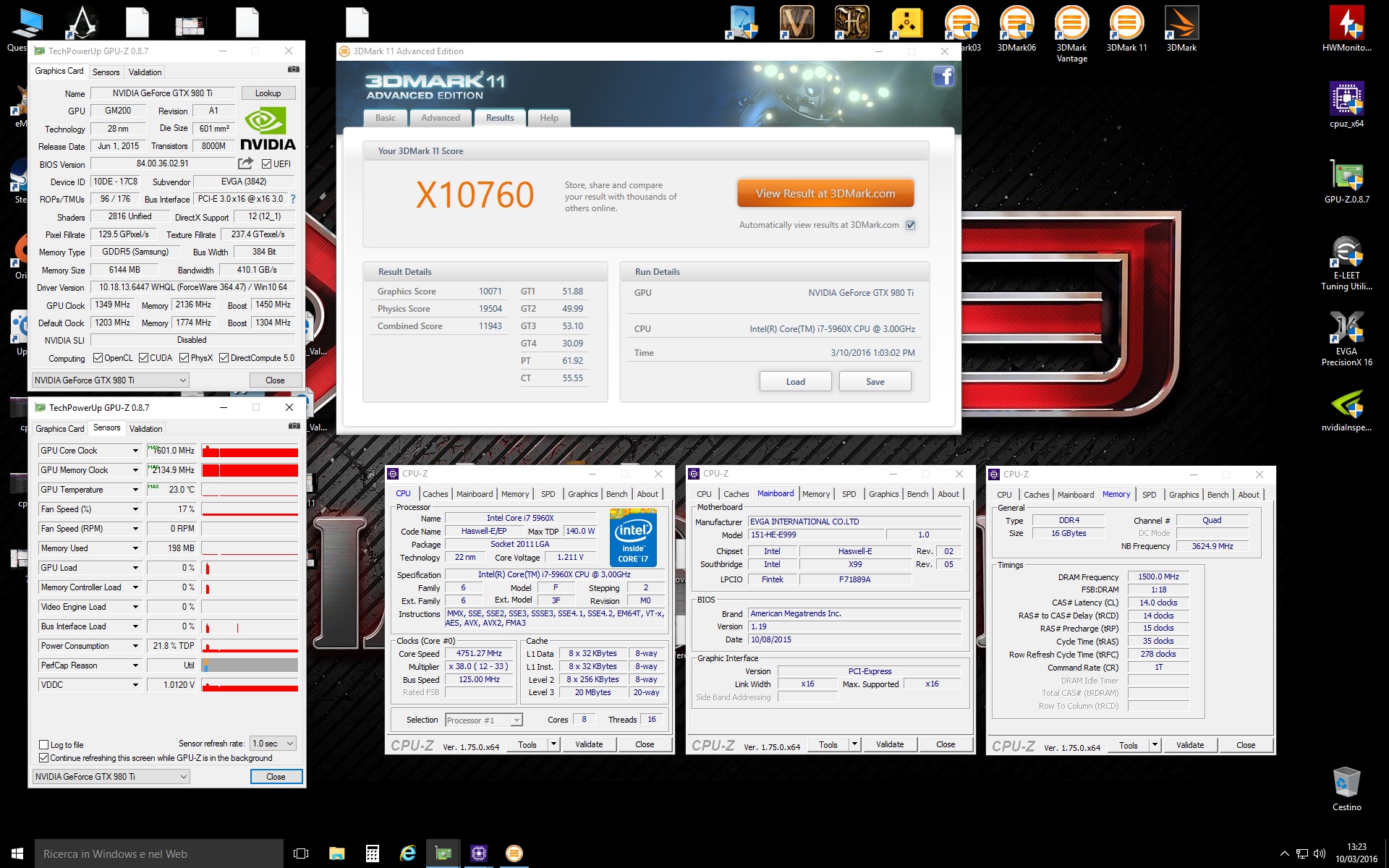1389x868 pixels.
Task: Click GPU Core Clock sensor graph
Action: (x=250, y=451)
